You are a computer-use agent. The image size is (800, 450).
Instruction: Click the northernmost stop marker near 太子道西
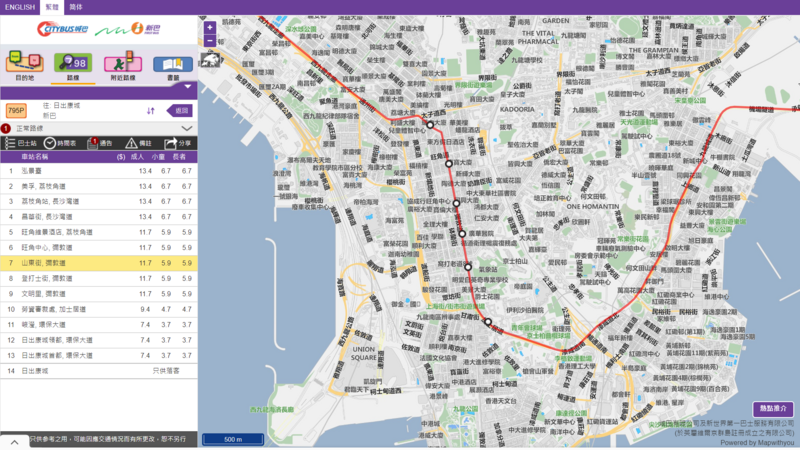point(430,124)
